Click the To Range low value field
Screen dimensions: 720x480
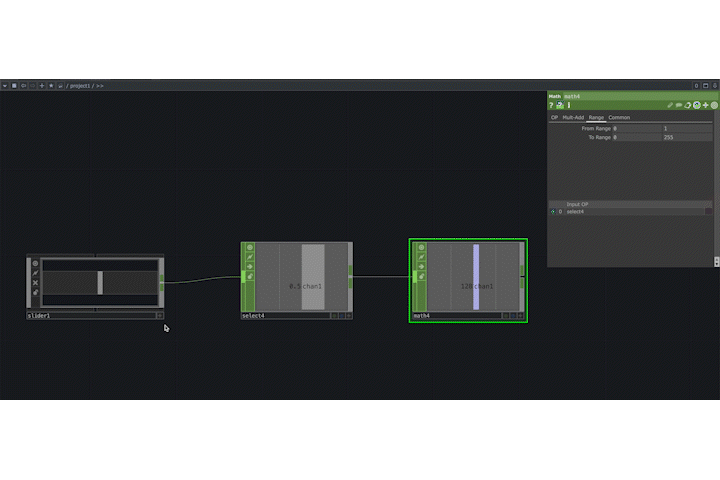tap(637, 137)
